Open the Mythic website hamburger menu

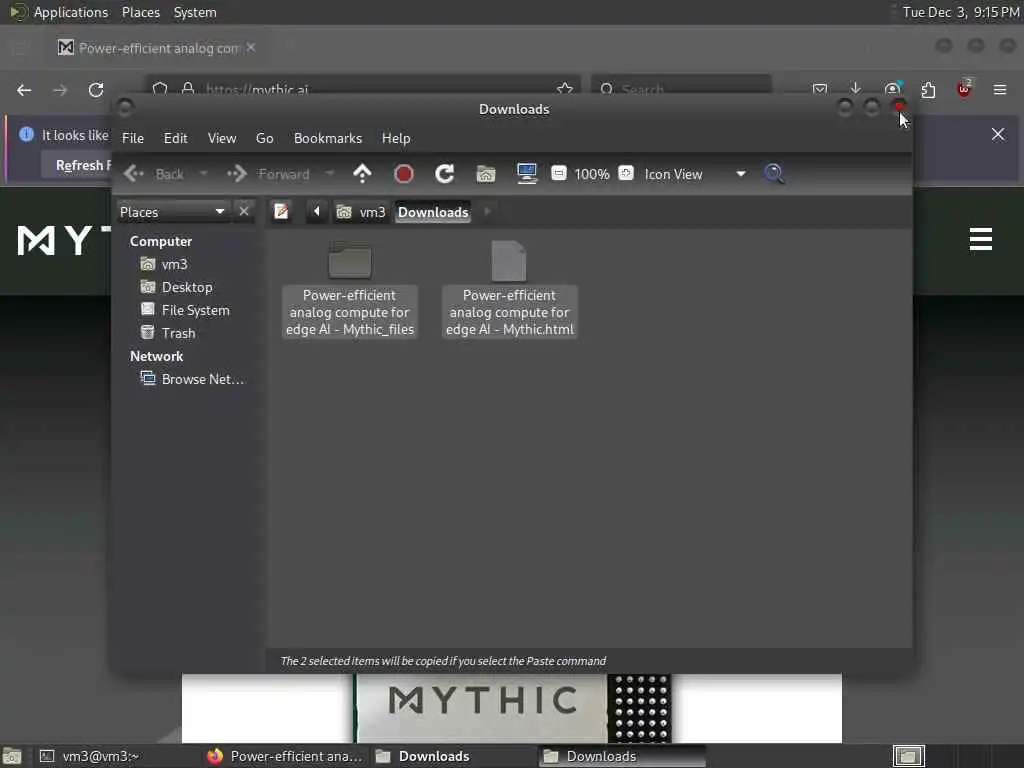point(981,239)
